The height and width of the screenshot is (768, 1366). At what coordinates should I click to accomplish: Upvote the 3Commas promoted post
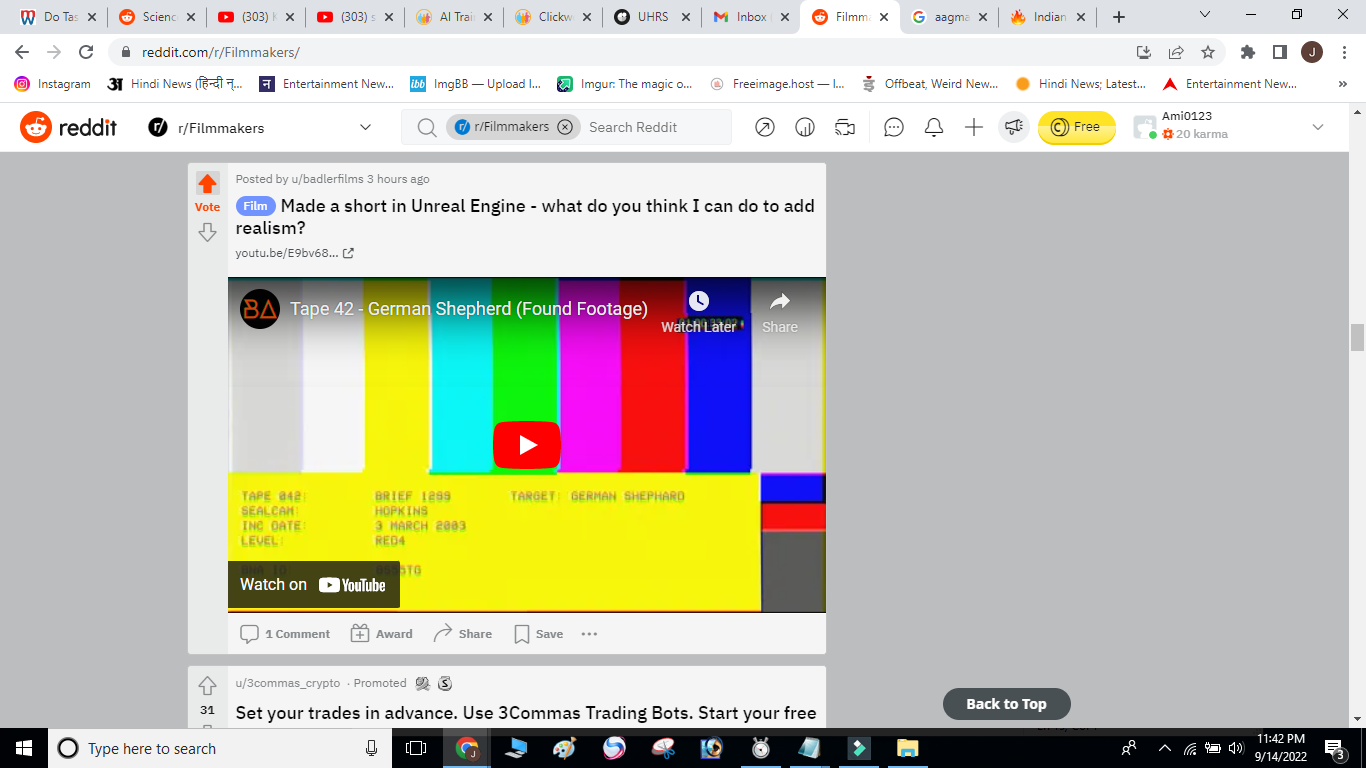point(207,686)
